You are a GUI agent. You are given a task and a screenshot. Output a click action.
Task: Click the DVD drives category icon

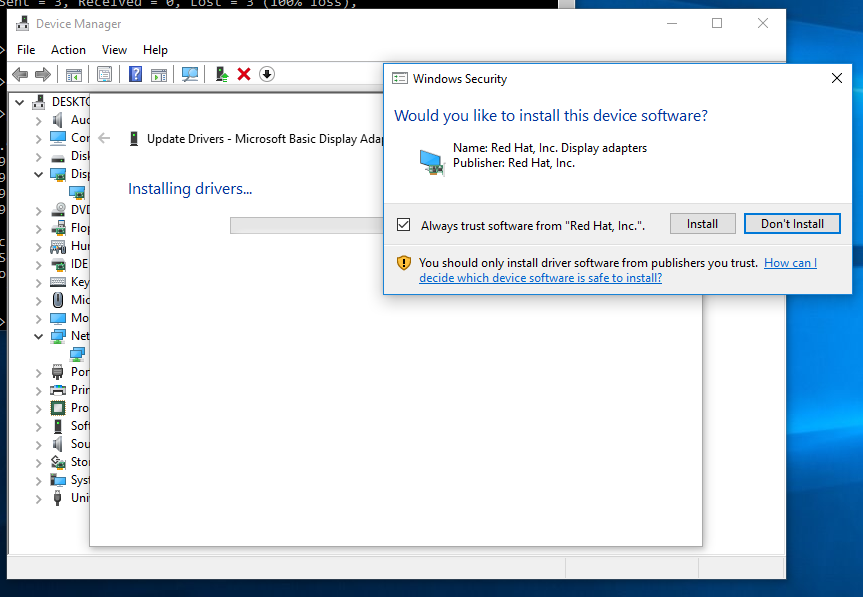pyautogui.click(x=58, y=210)
